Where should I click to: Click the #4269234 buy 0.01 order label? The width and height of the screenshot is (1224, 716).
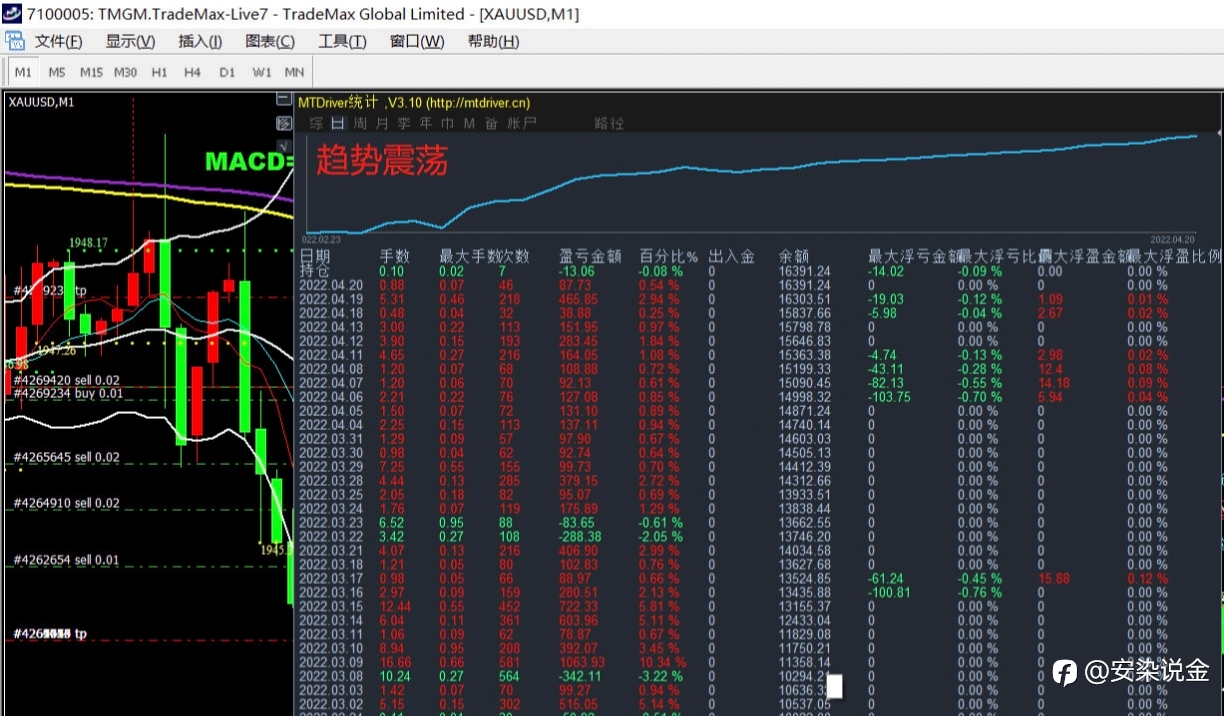pyautogui.click(x=69, y=393)
